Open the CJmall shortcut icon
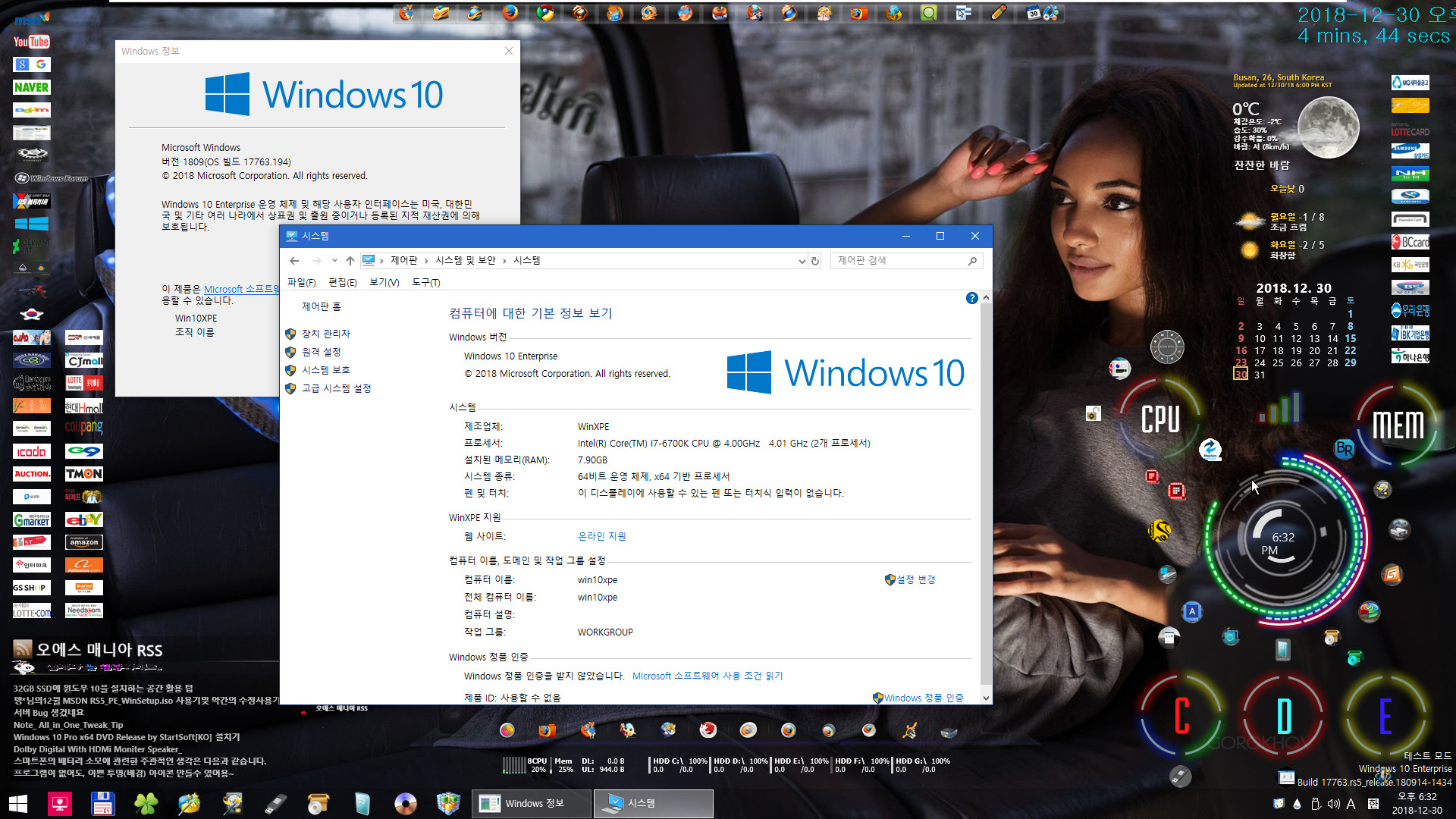 (x=83, y=360)
